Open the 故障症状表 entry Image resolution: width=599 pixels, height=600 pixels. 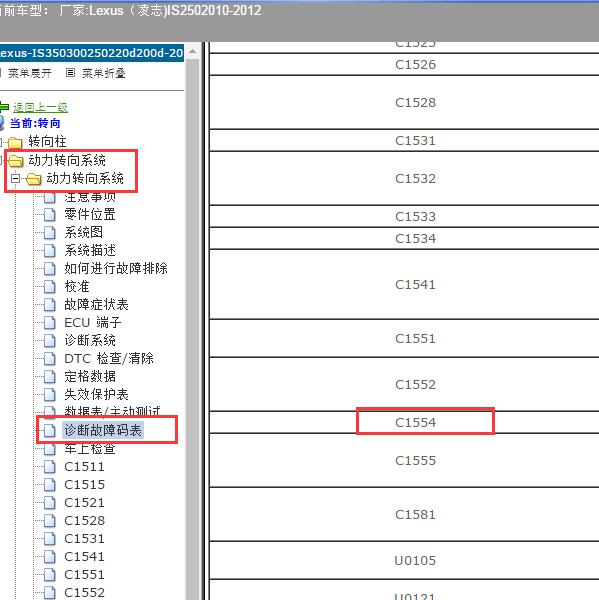pyautogui.click(x=96, y=305)
